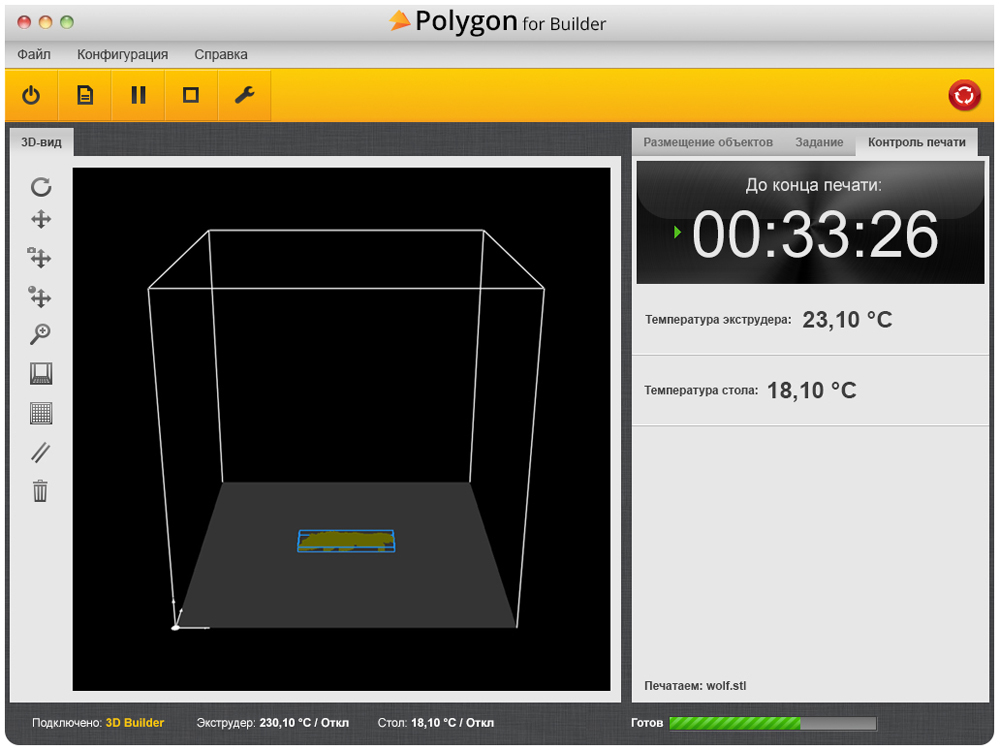The image size is (1000, 750).
Task: Stop the print with square icon
Action: (x=191, y=96)
